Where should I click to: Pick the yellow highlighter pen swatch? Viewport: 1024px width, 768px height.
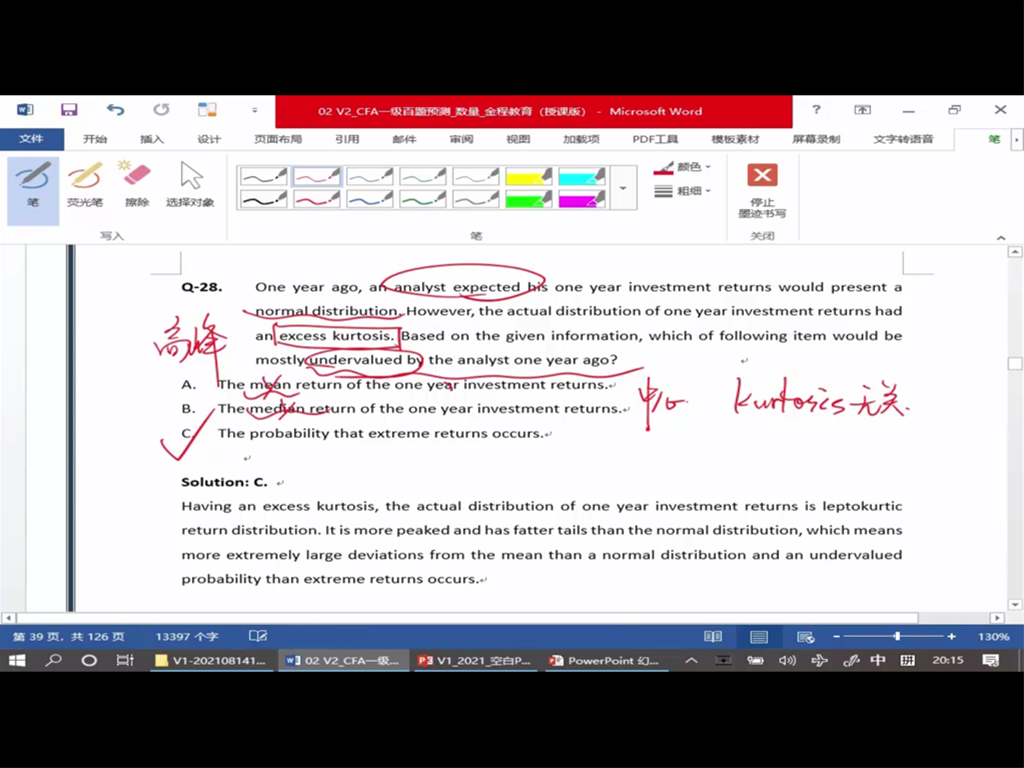click(529, 177)
